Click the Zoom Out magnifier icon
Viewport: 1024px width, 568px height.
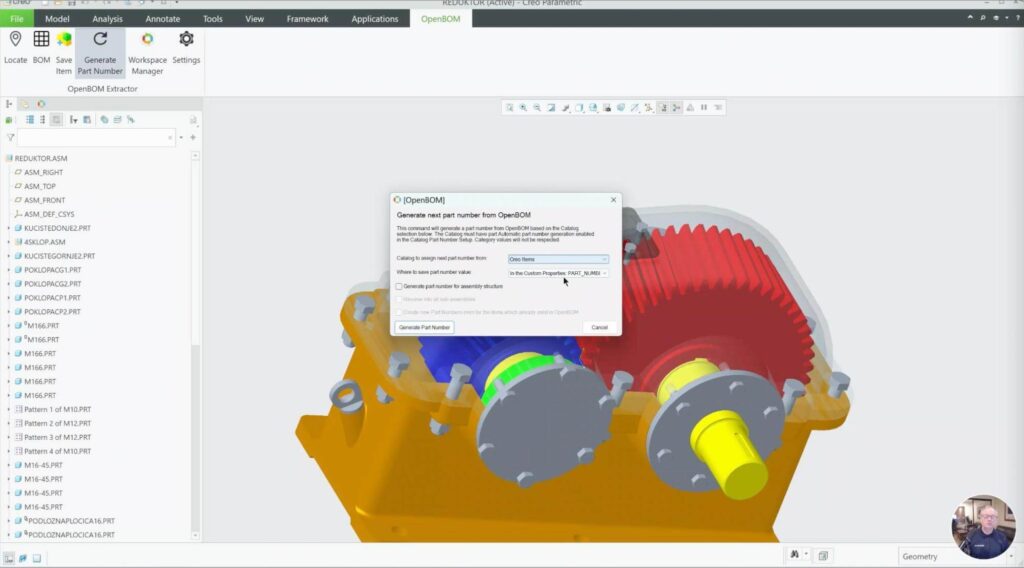click(537, 108)
